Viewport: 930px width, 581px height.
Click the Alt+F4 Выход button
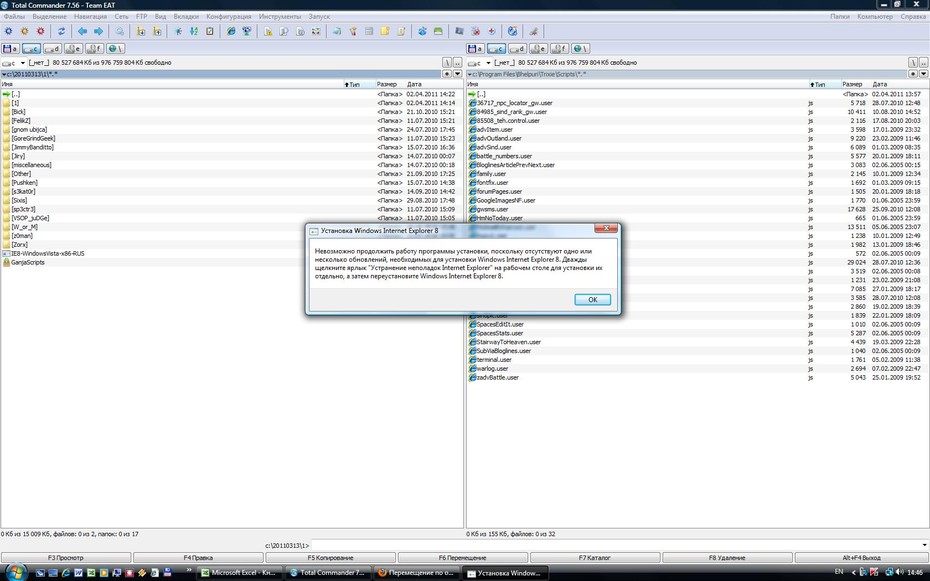(861, 557)
